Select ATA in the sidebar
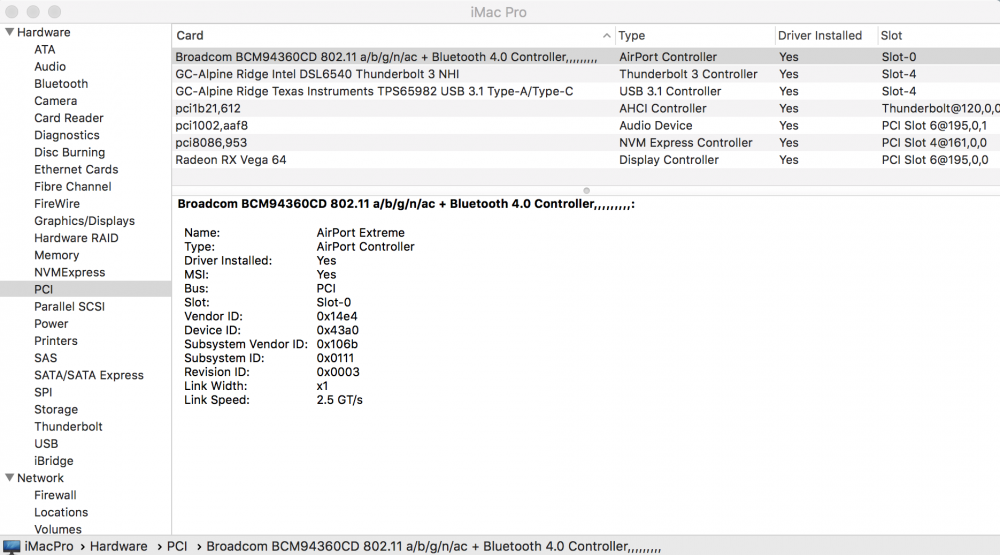Screen dimensions: 1000x555 (x=45, y=49)
